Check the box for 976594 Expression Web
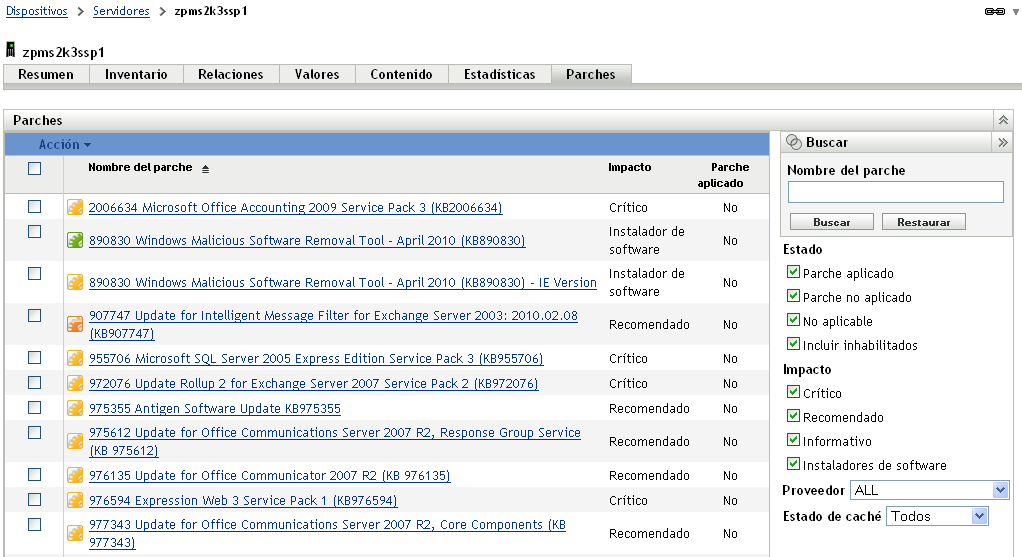1022x557 pixels. (x=35, y=500)
